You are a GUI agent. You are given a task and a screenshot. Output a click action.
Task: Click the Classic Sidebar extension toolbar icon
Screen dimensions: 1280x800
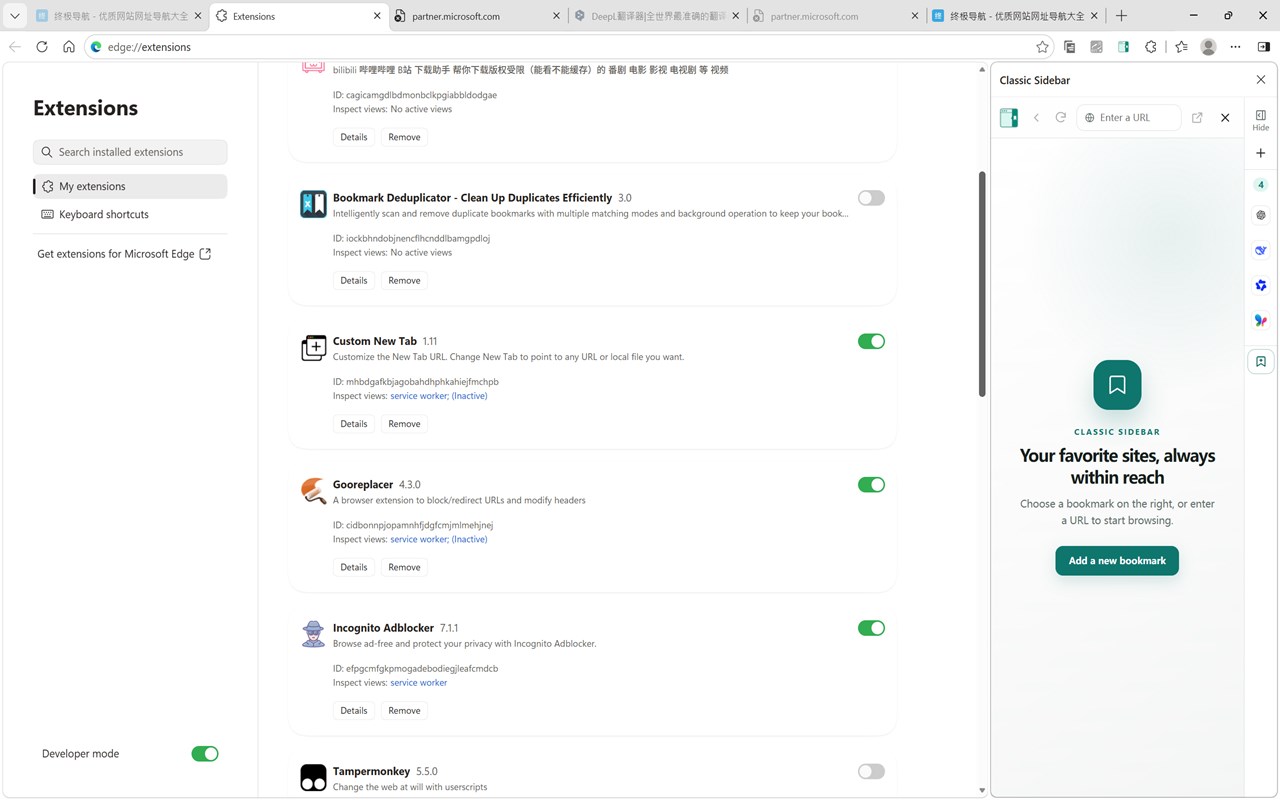pyautogui.click(x=1124, y=47)
